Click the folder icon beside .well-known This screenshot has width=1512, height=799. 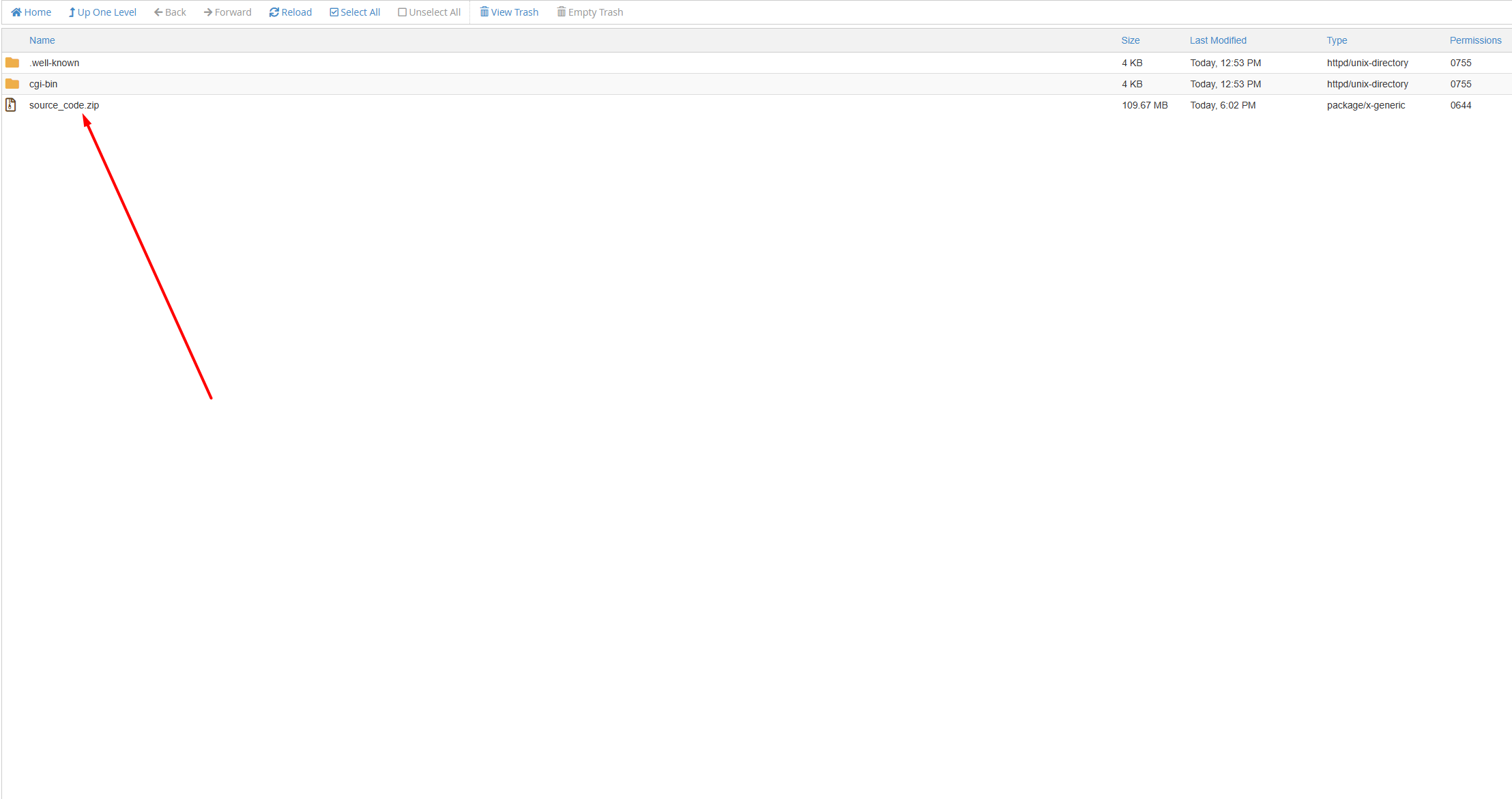coord(12,62)
